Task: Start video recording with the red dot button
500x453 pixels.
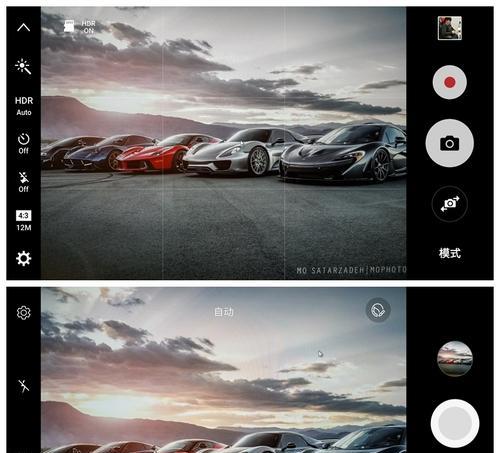Action: click(450, 82)
